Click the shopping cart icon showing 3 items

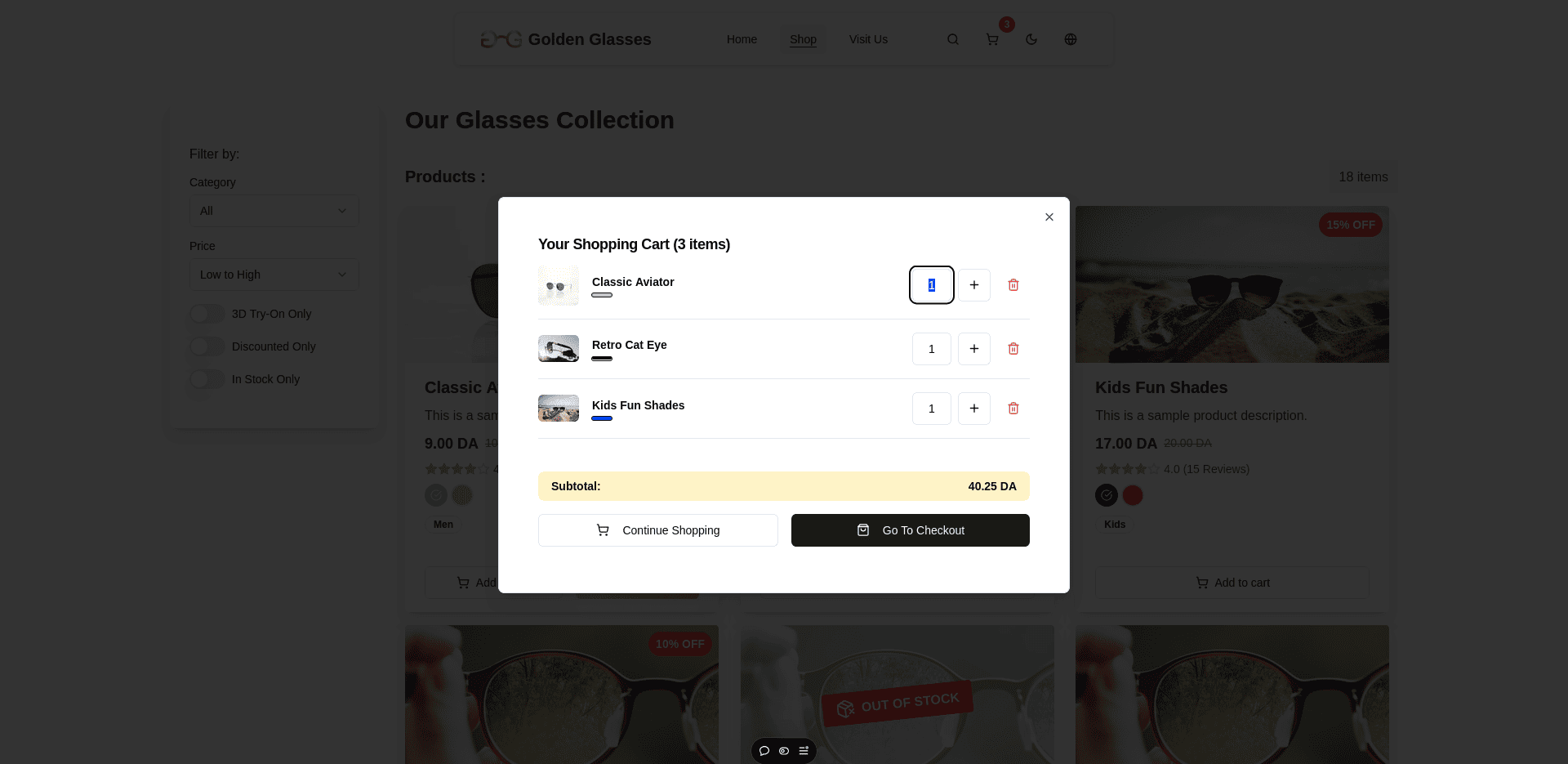tap(991, 38)
